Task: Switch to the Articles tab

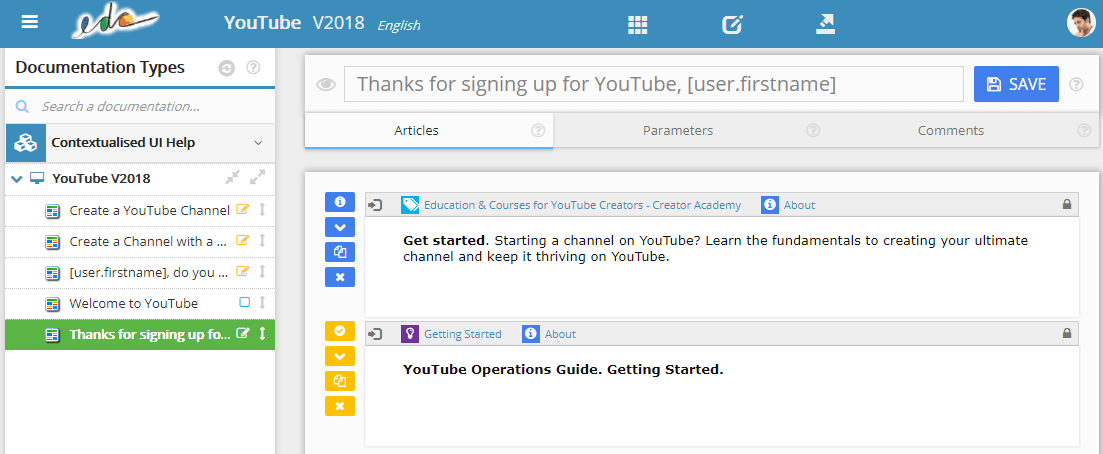Action: (429, 131)
